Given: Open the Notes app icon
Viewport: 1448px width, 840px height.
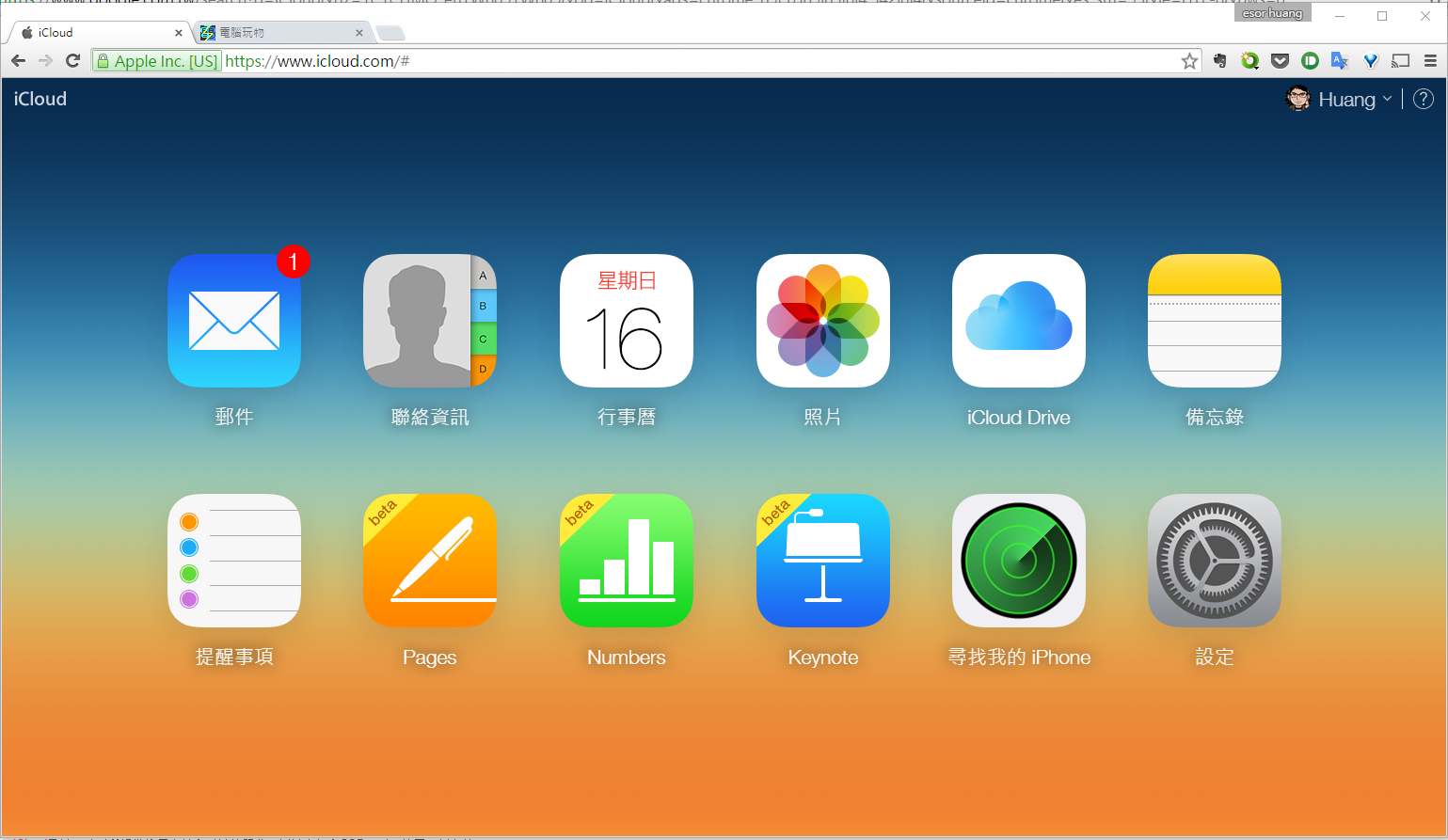Looking at the screenshot, I should point(1215,321).
